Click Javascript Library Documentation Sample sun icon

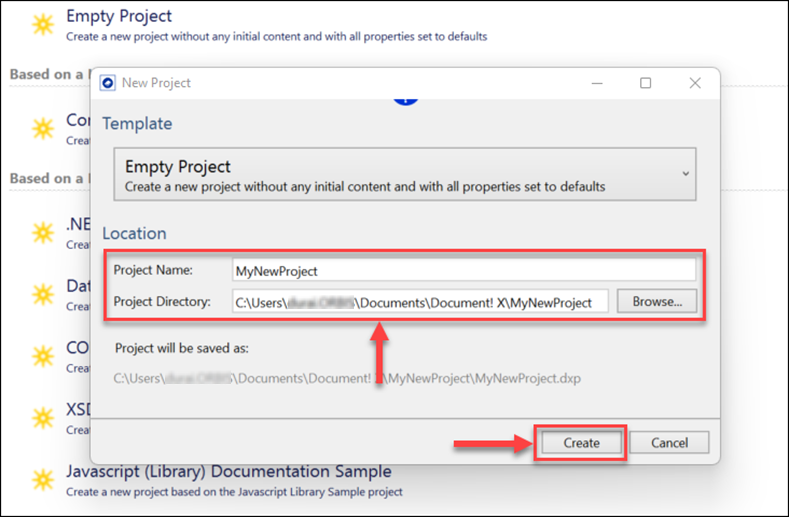[42, 479]
